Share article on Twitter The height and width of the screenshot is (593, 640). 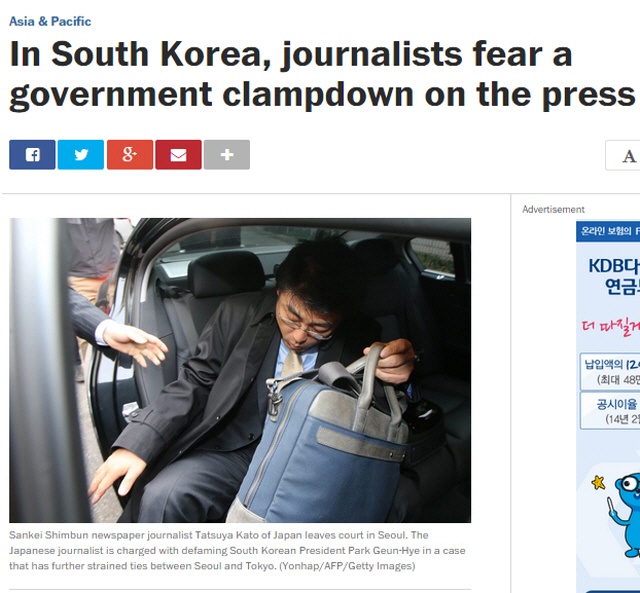[81, 155]
